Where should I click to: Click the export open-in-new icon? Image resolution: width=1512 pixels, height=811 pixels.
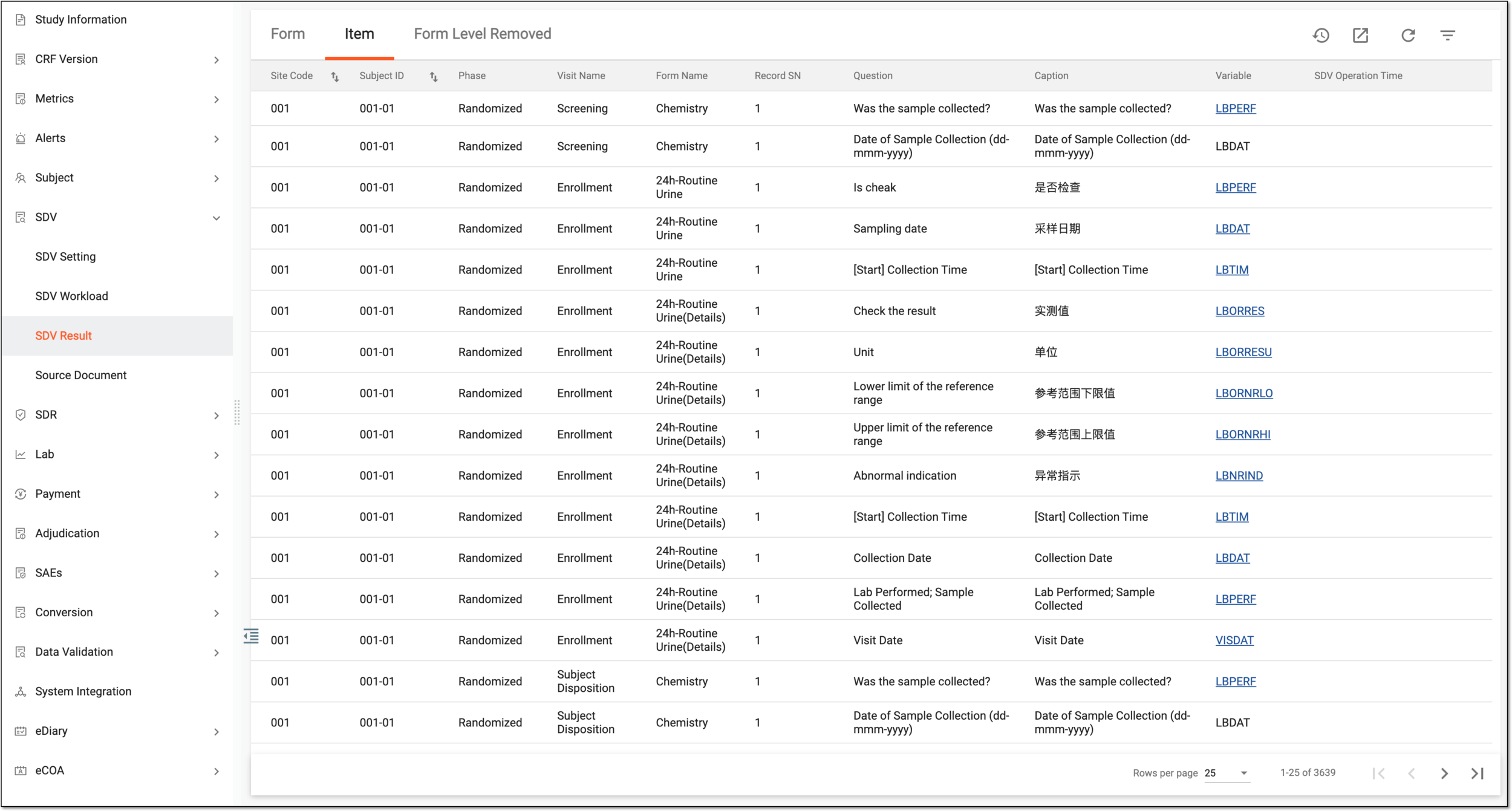(1360, 35)
